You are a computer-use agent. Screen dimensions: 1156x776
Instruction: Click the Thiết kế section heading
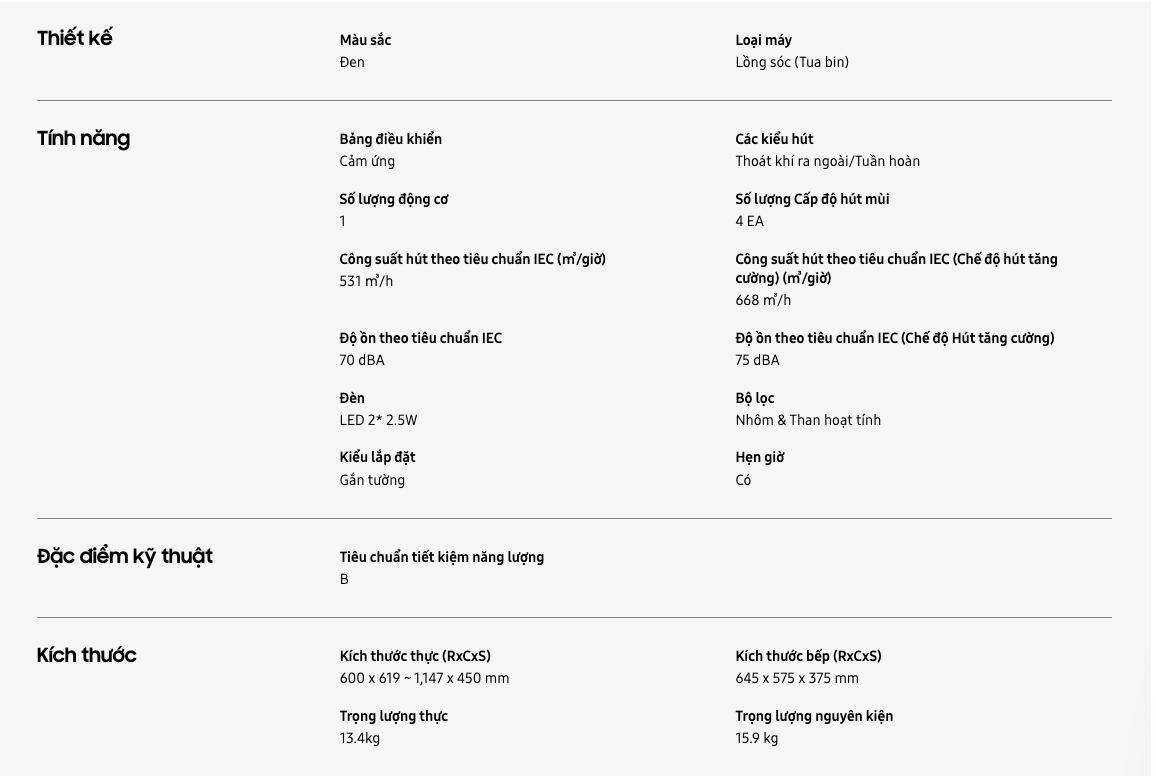[x=75, y=38]
